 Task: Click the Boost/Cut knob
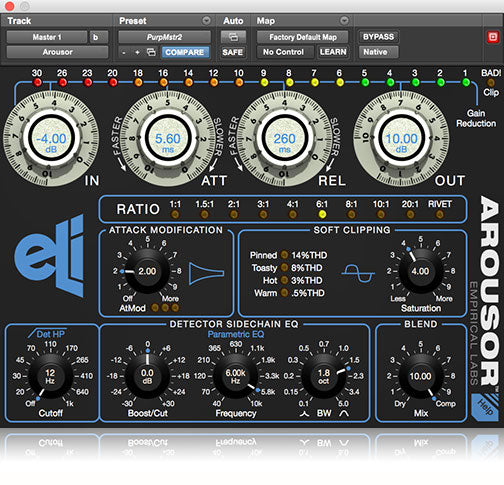tap(147, 376)
